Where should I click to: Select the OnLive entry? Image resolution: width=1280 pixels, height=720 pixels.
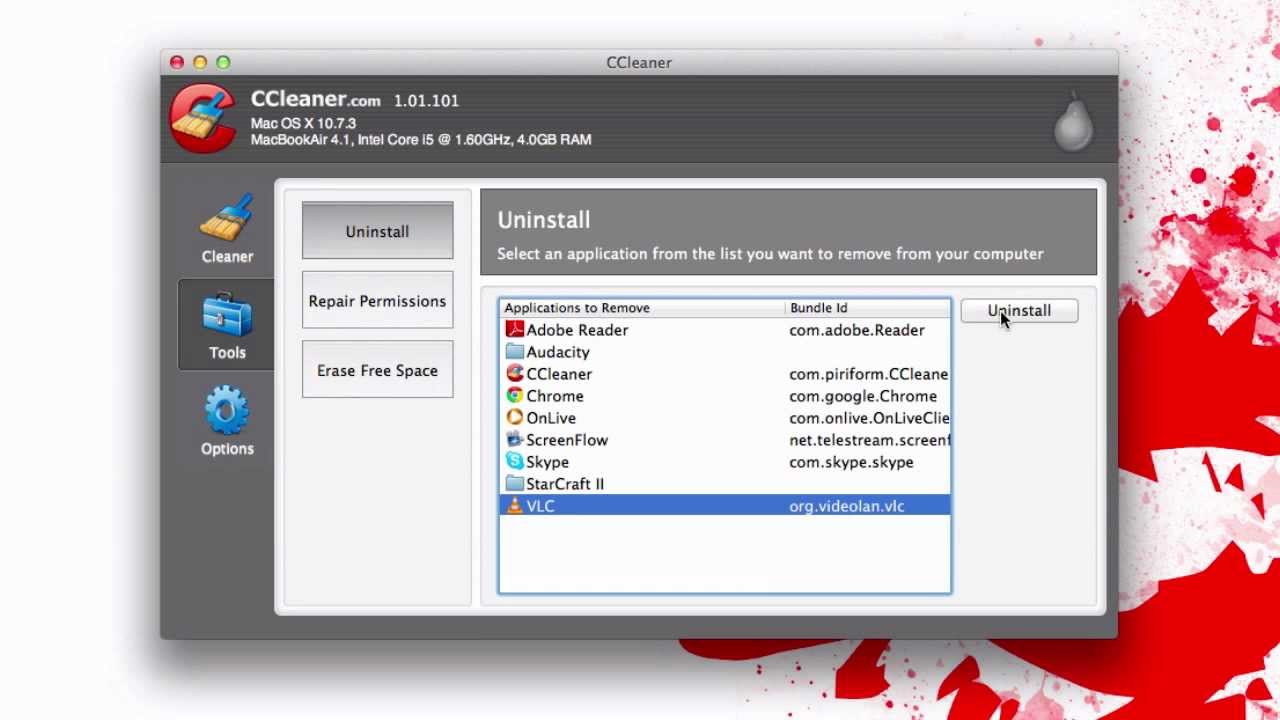tap(551, 418)
